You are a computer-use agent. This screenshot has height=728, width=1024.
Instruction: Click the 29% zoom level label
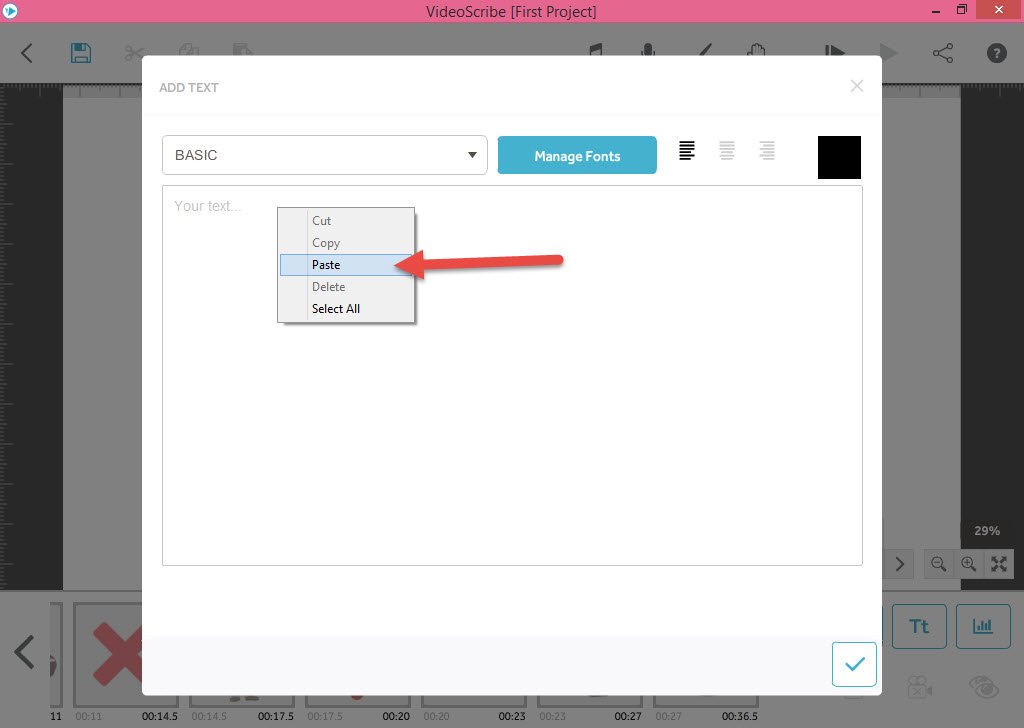coord(987,531)
